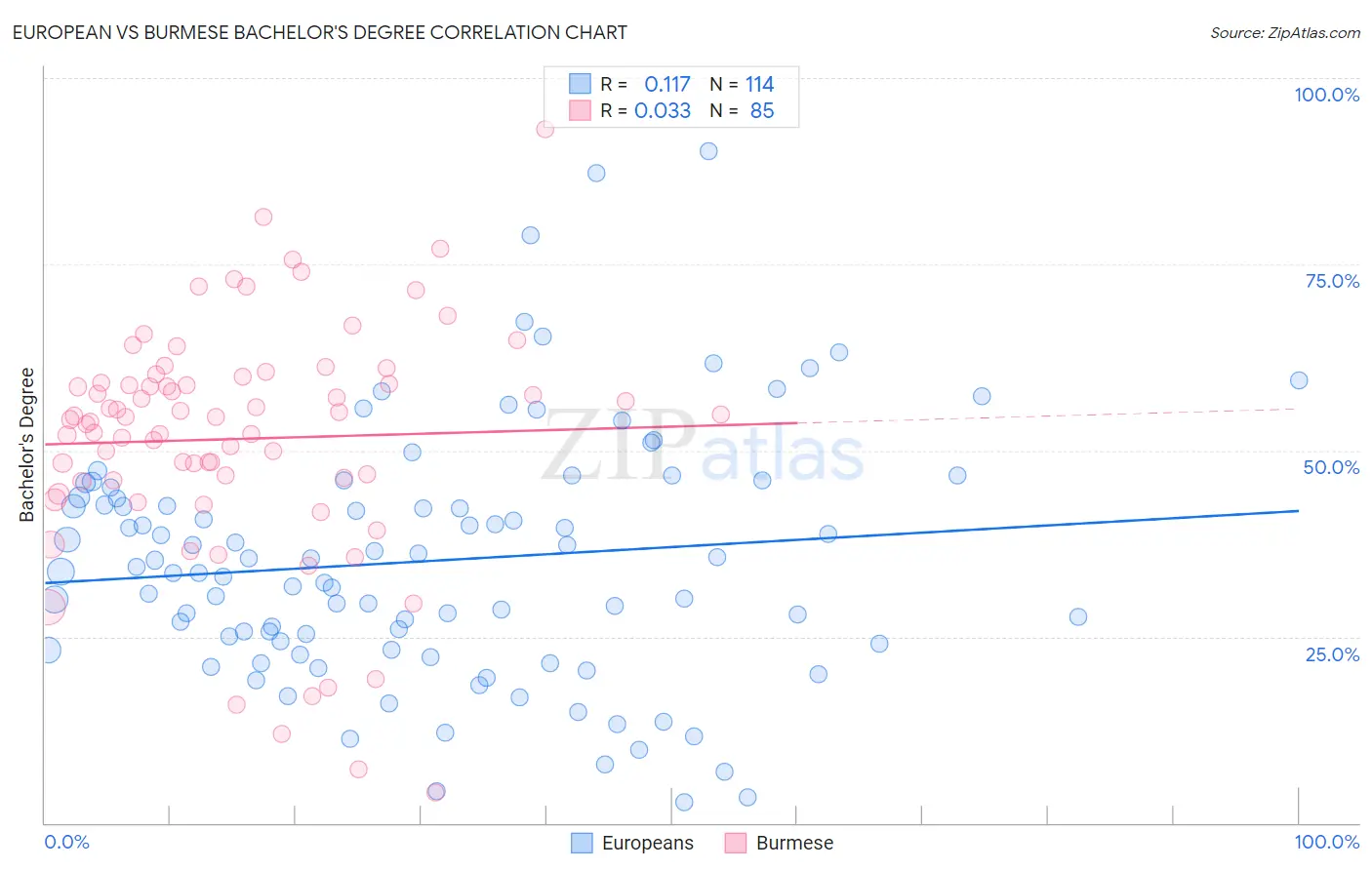Image resolution: width=1372 pixels, height=870 pixels.
Task: Select the Burmese legend label
Action: [795, 843]
